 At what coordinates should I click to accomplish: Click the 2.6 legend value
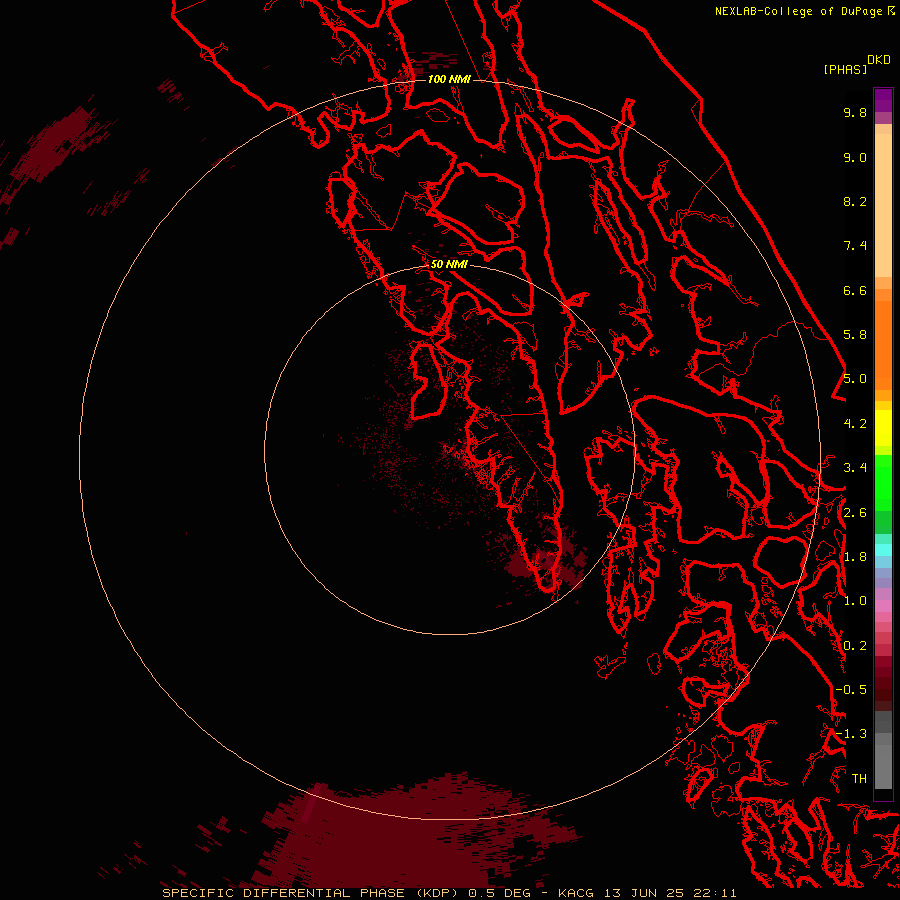coord(855,513)
